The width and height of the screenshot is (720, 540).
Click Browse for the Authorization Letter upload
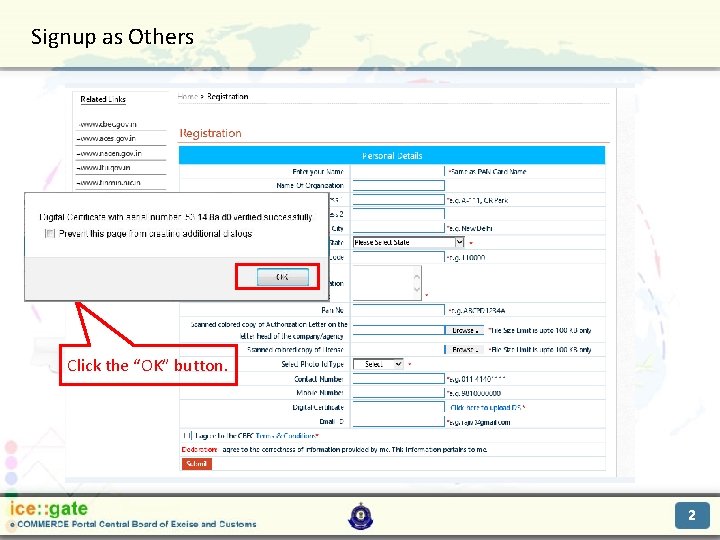coord(464,330)
